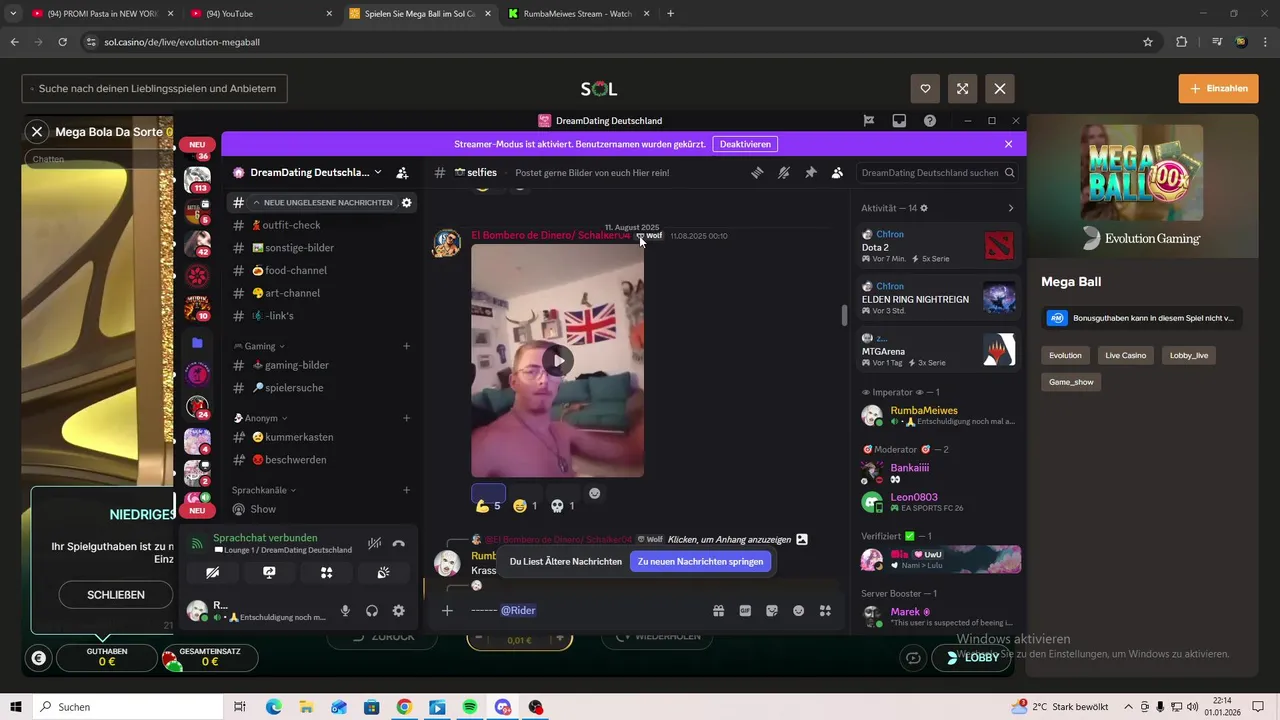The height and width of the screenshot is (720, 1280).
Task: Click the laughing emoji reaction
Action: (526, 506)
